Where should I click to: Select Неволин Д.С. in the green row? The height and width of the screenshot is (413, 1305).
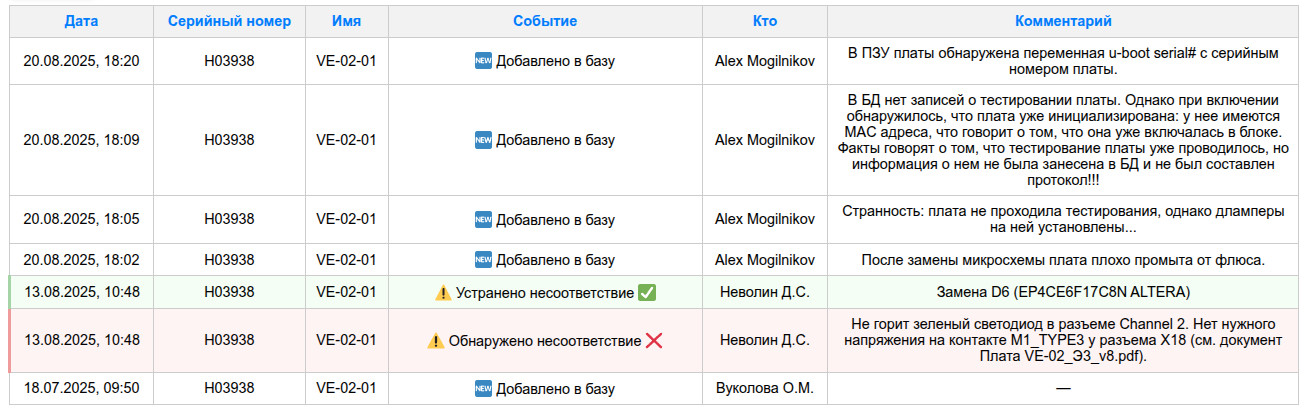point(765,293)
